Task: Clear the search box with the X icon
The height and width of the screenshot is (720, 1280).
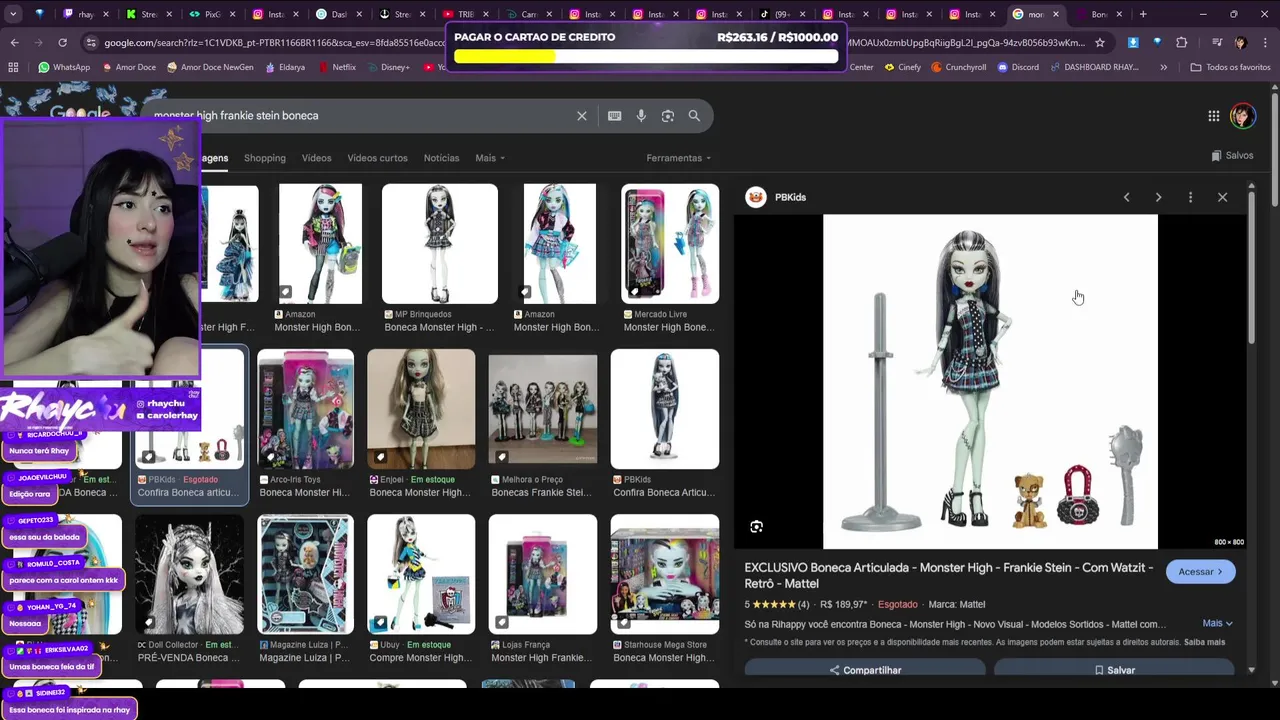Action: point(581,116)
